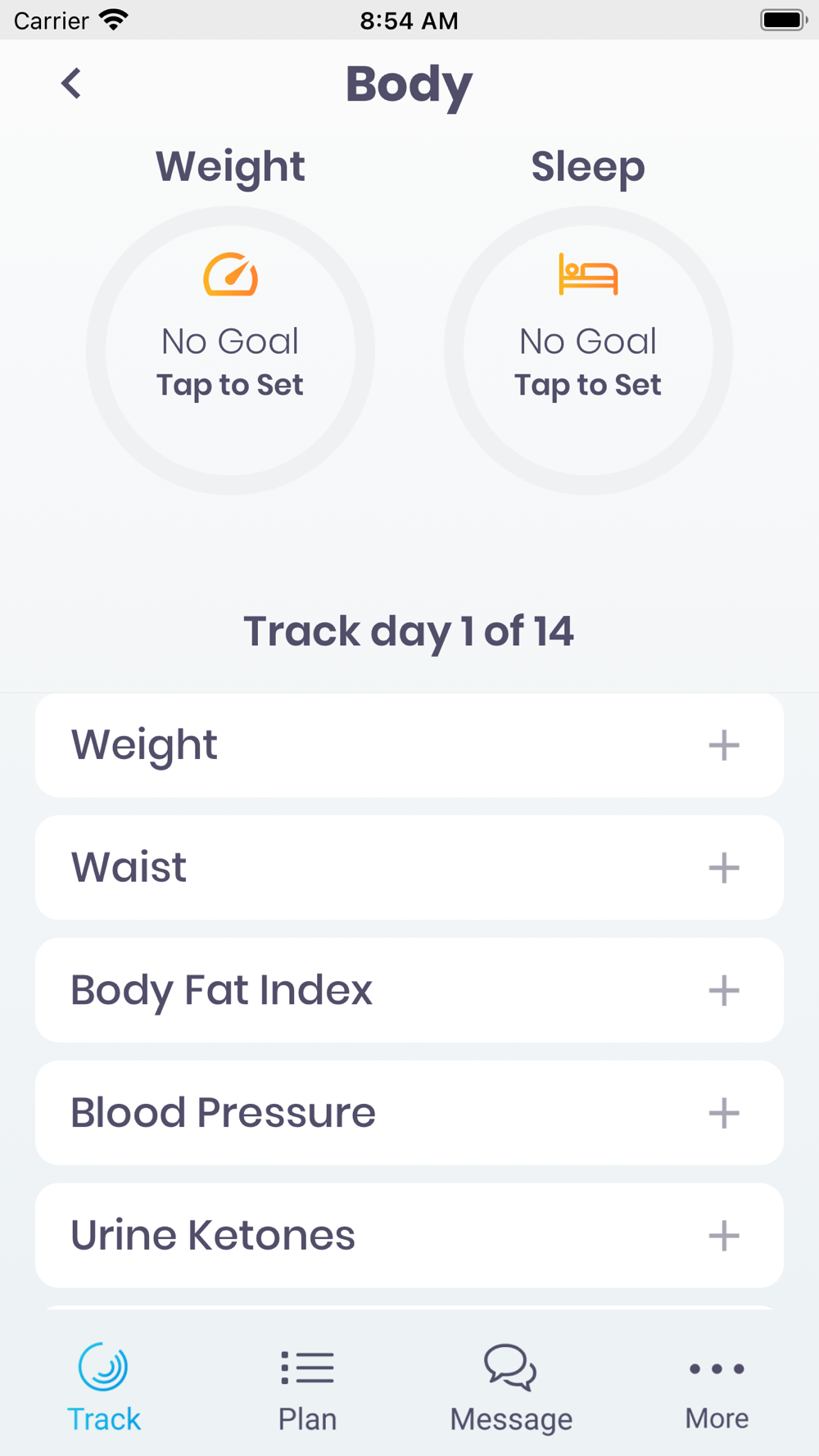Viewport: 819px width, 1456px height.
Task: Add a Waist measurement with plus icon
Action: pyautogui.click(x=724, y=868)
